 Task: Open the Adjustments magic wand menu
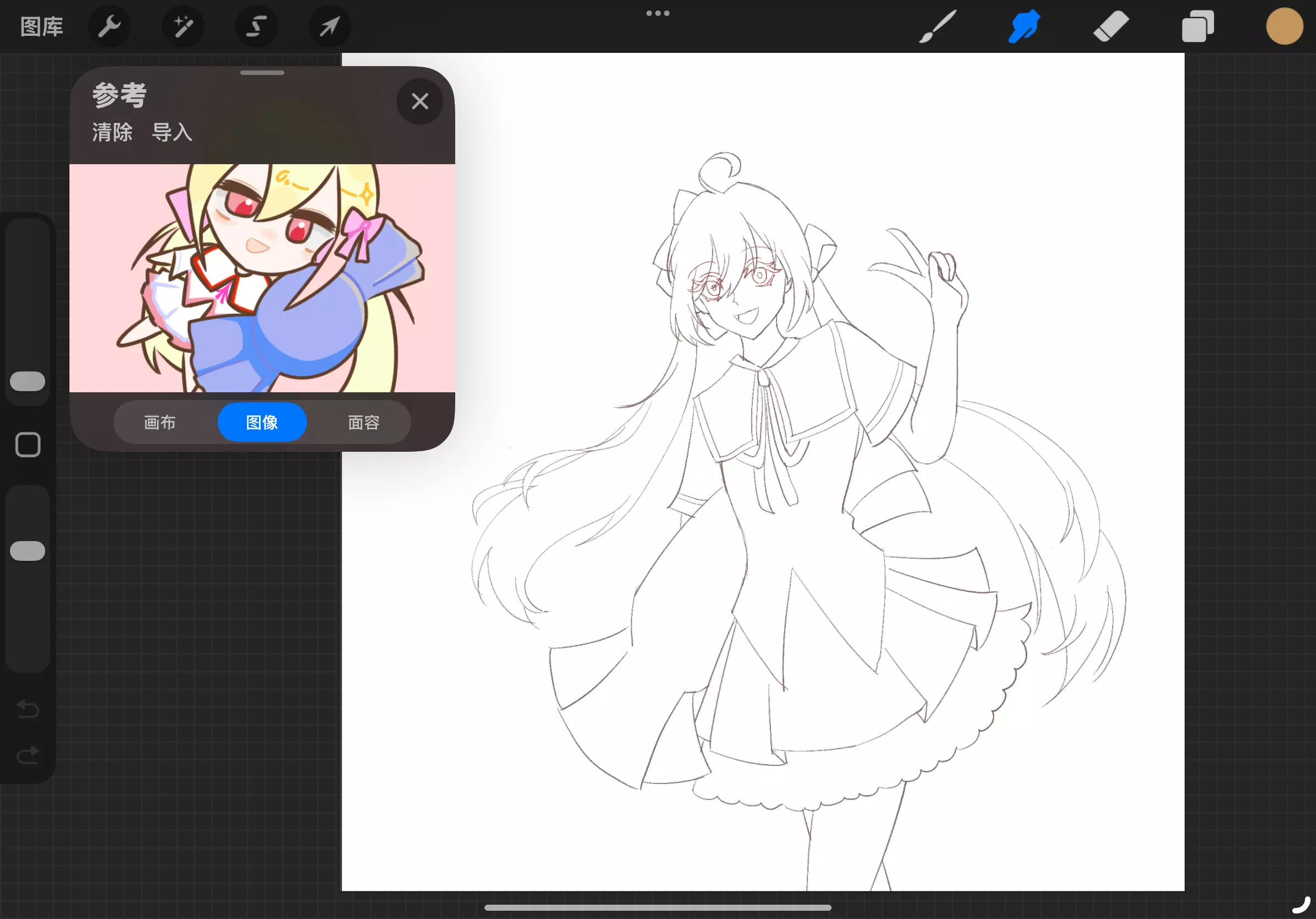[x=183, y=26]
